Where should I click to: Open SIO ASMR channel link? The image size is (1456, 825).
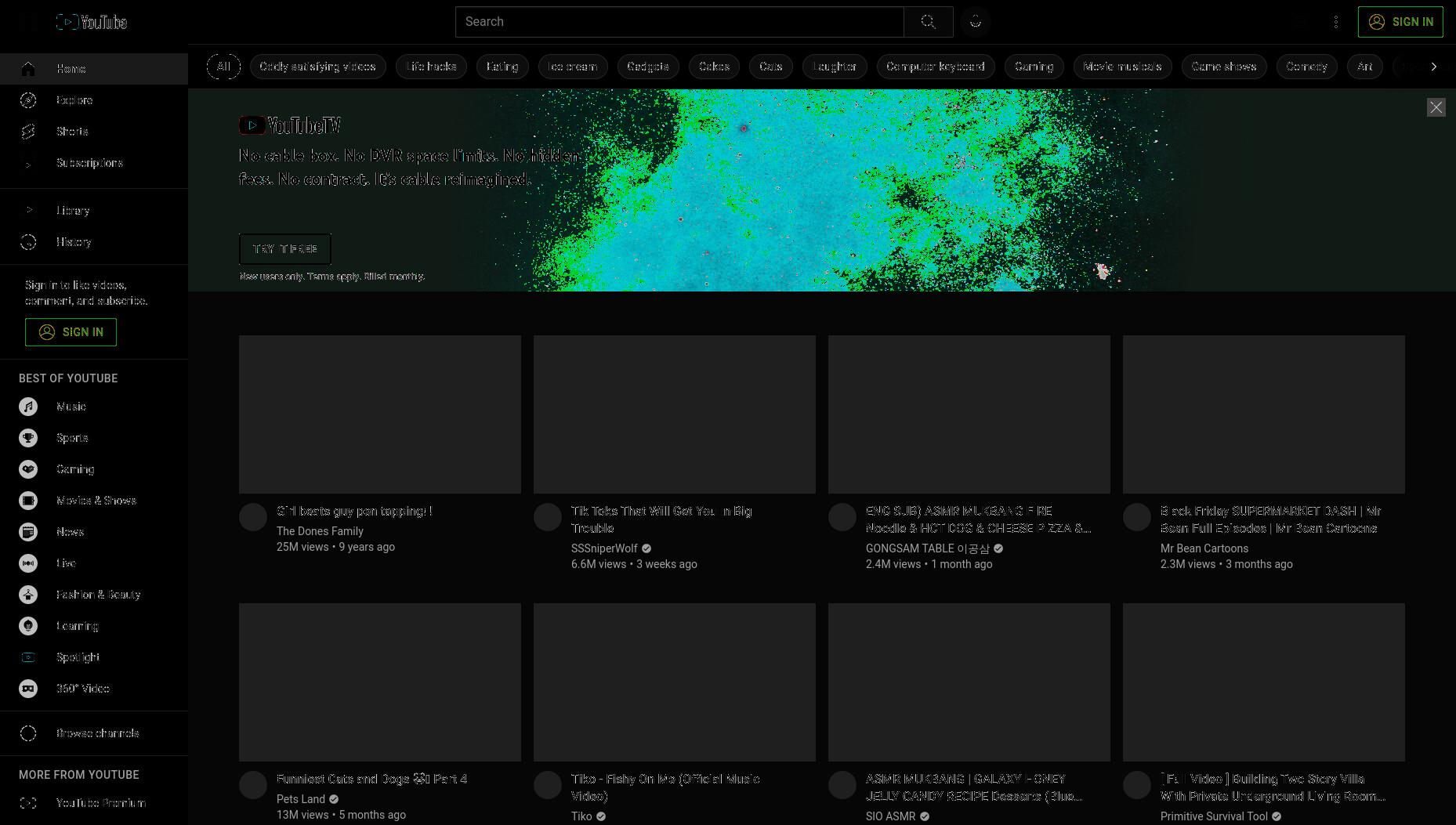890,816
